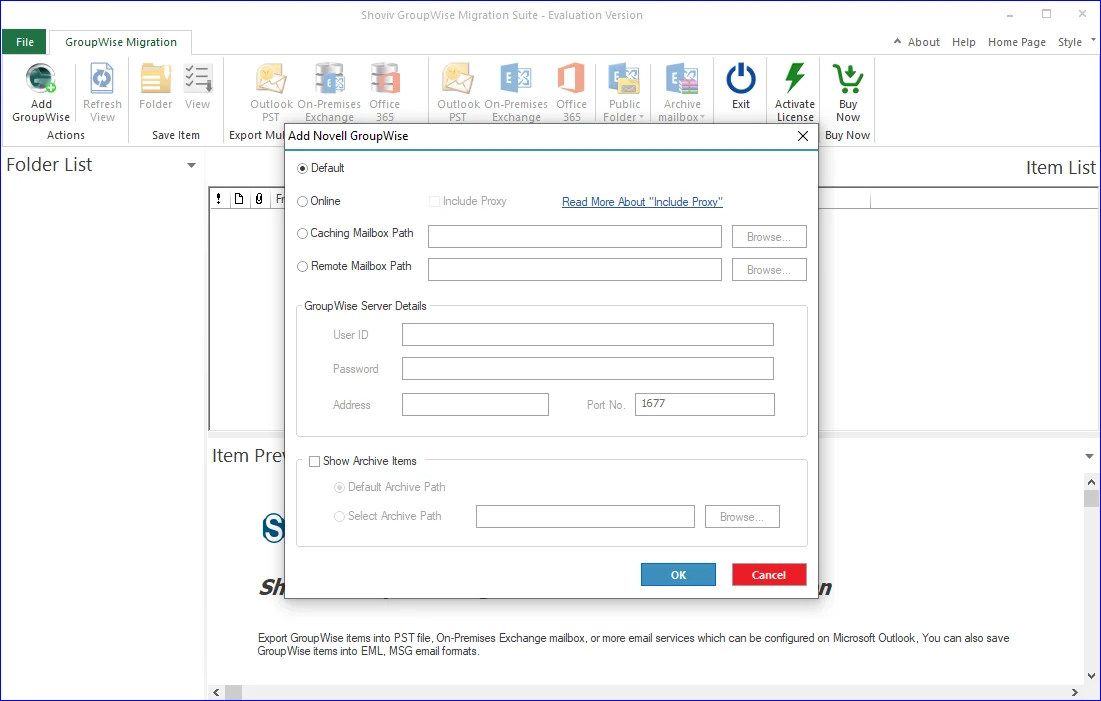Image resolution: width=1101 pixels, height=701 pixels.
Task: Select the first Outlook PST export icon
Action: [271, 79]
